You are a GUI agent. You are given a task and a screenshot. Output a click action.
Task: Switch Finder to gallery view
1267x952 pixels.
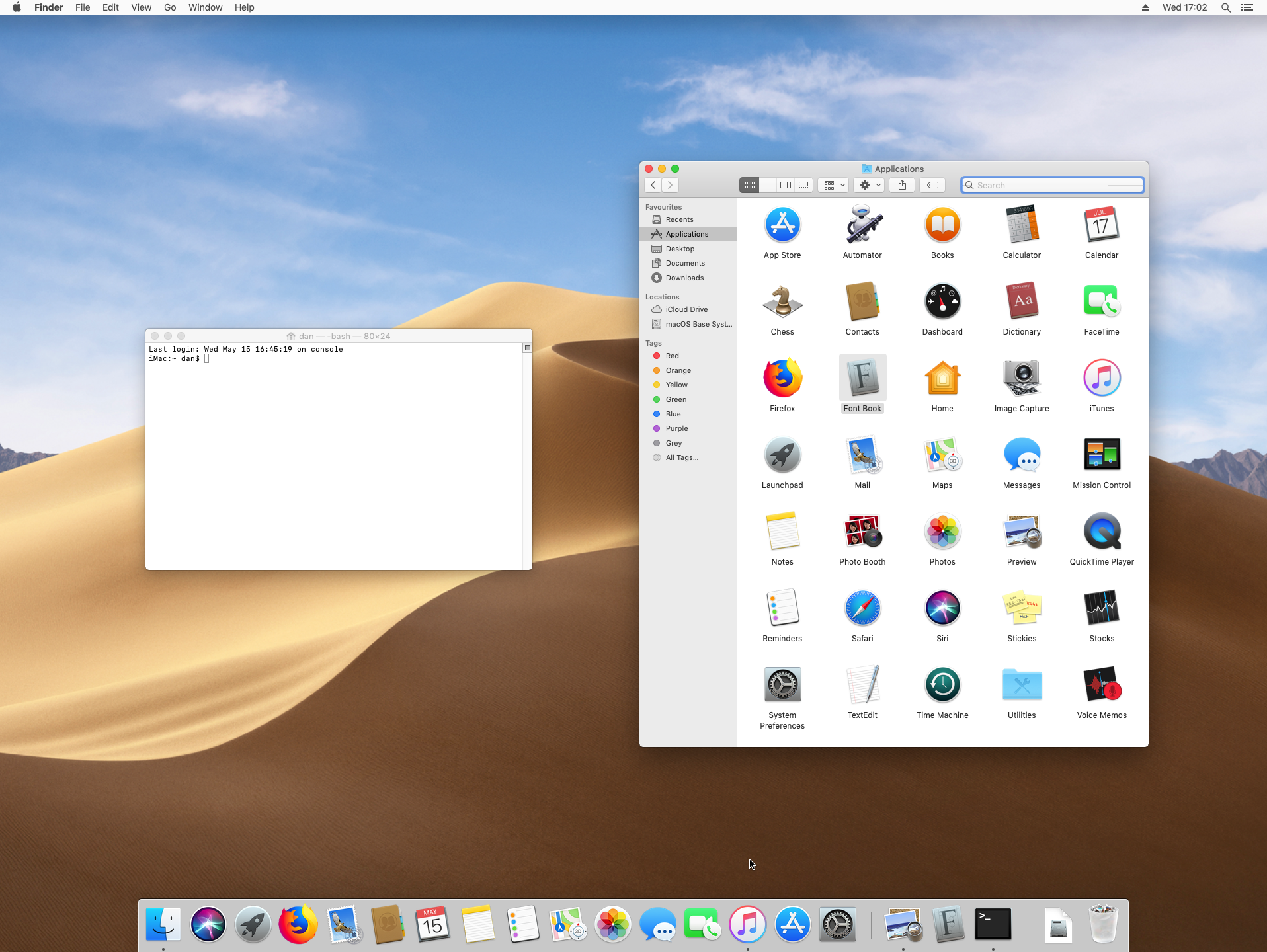click(803, 185)
